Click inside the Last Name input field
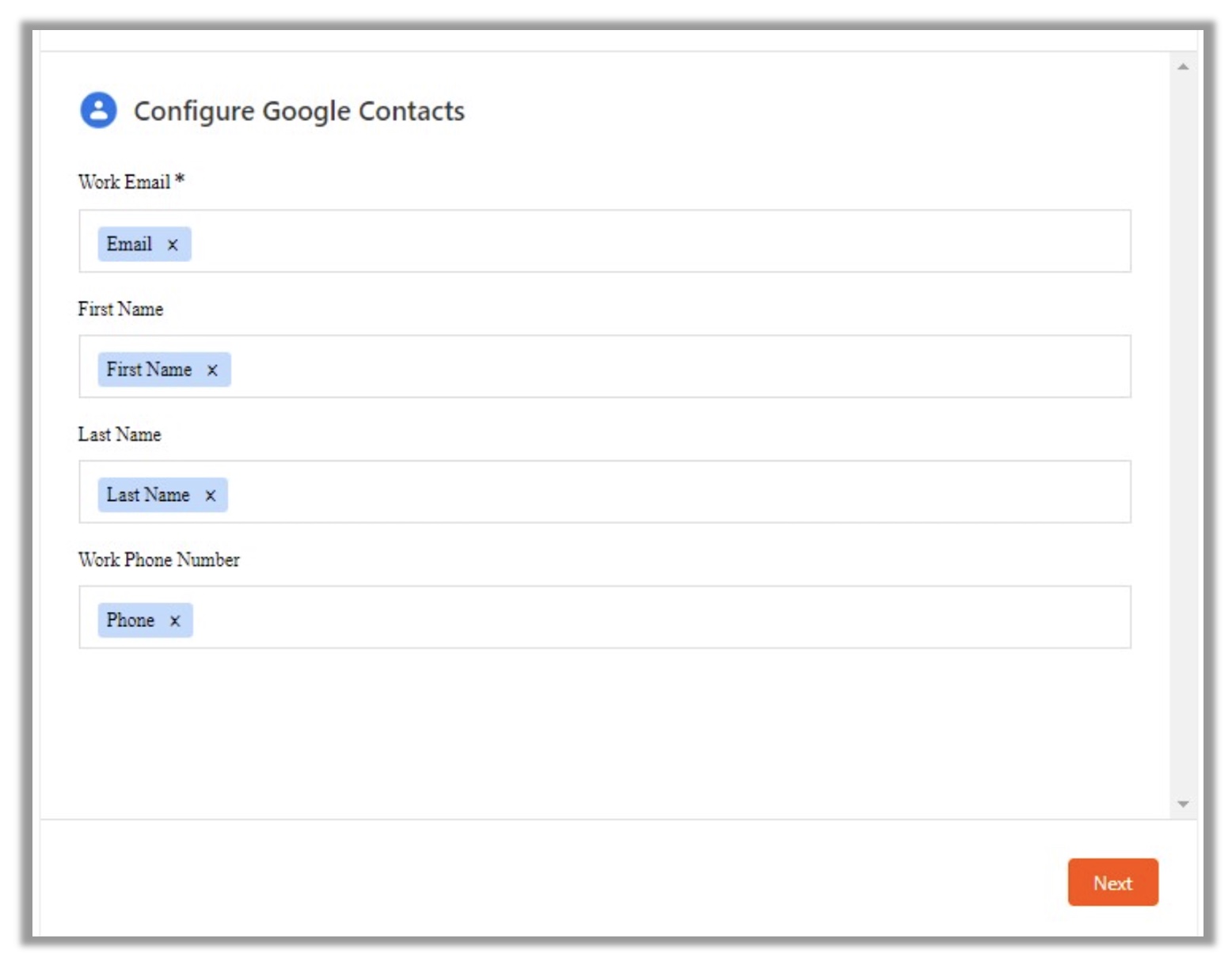1232x961 pixels. tap(633, 492)
